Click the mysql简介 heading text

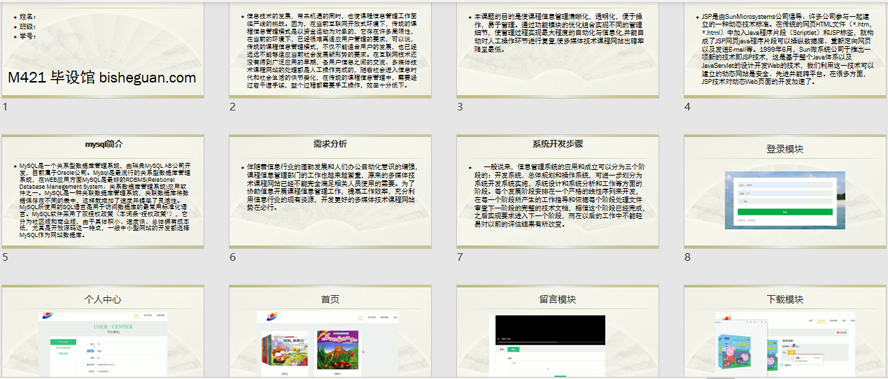[x=103, y=144]
